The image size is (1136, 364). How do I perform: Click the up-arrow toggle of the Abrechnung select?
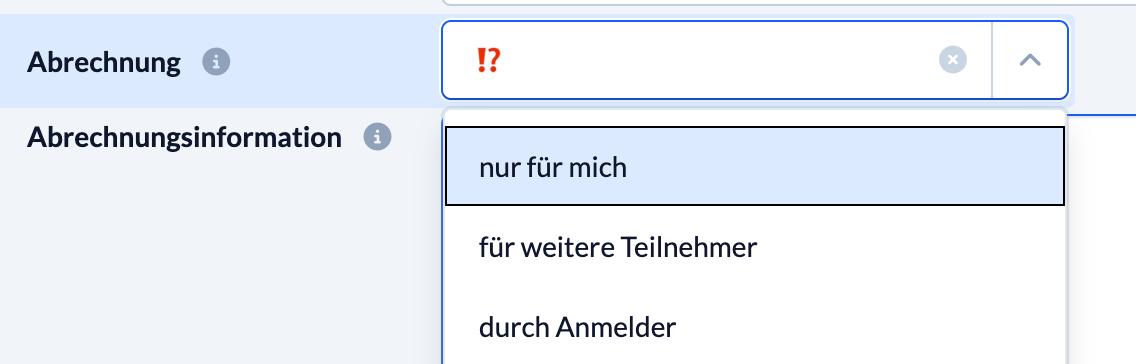coord(1030,60)
